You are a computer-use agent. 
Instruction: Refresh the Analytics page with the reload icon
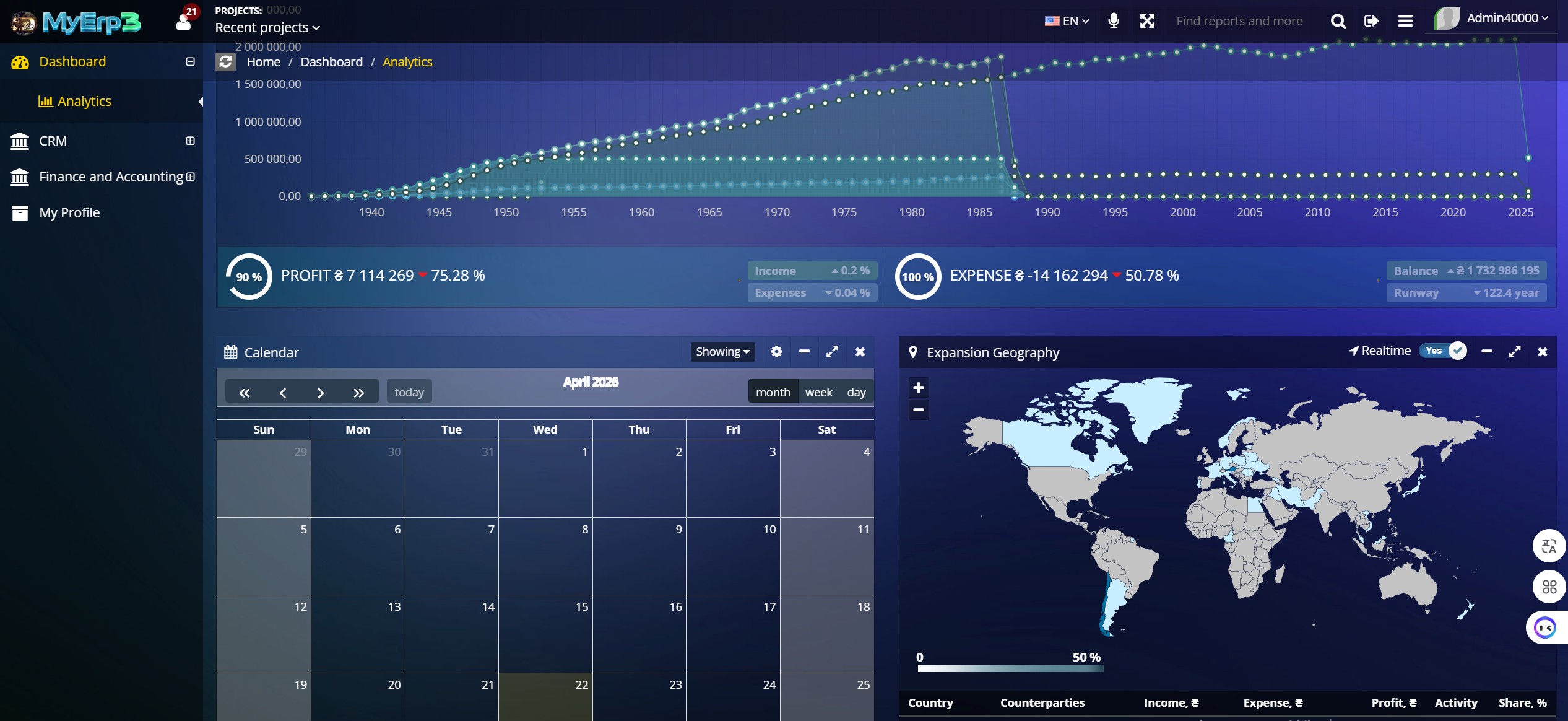(x=225, y=61)
